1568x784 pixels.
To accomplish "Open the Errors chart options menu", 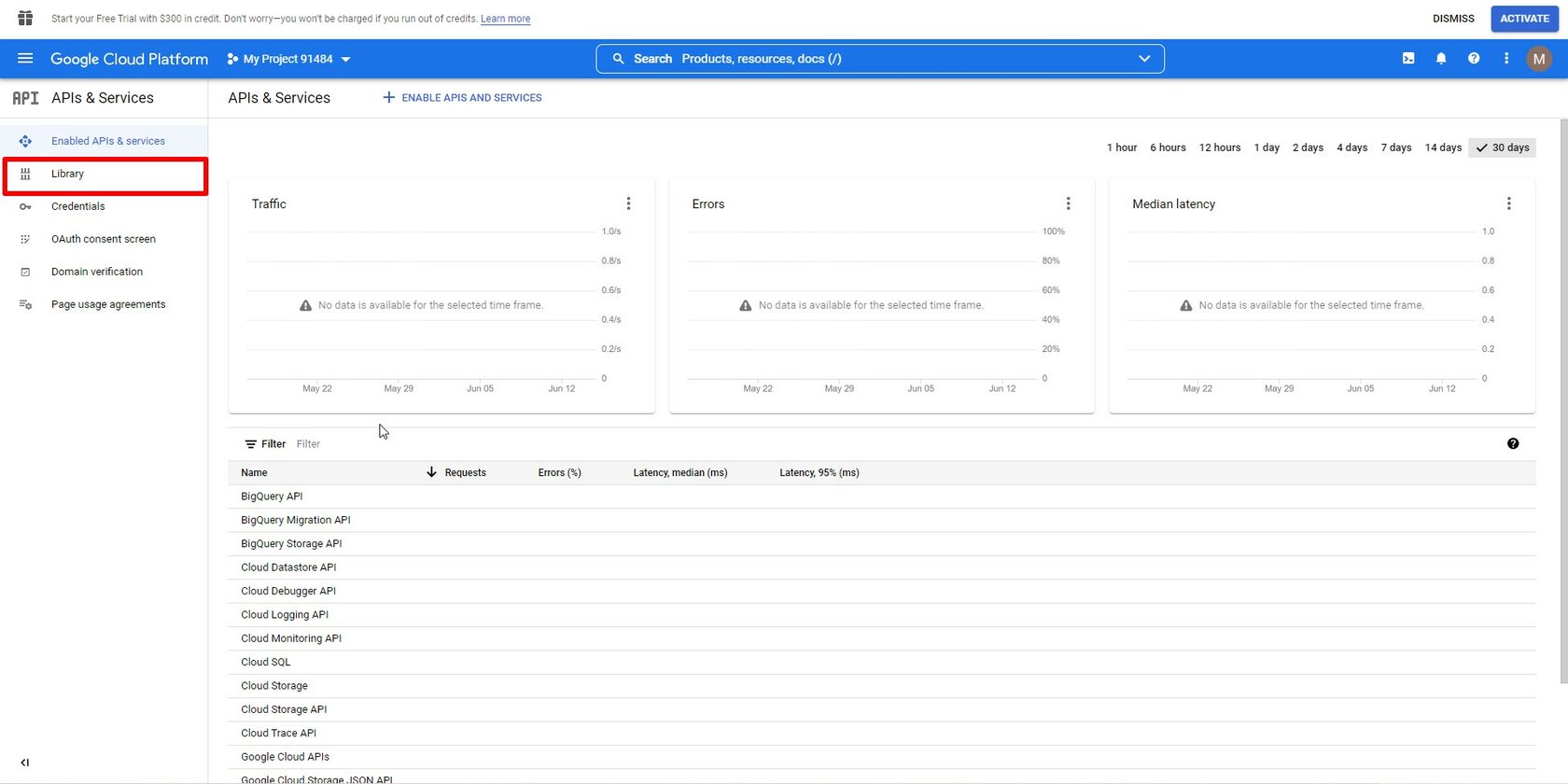I will coord(1069,203).
